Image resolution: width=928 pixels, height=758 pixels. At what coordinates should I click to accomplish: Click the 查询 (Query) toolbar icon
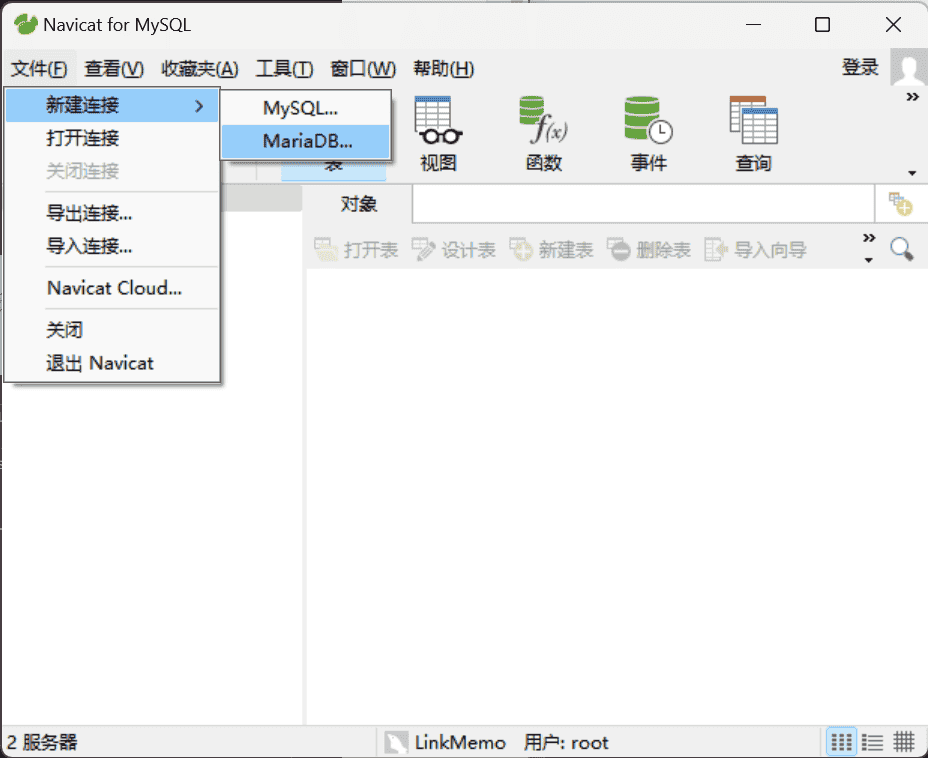[752, 130]
